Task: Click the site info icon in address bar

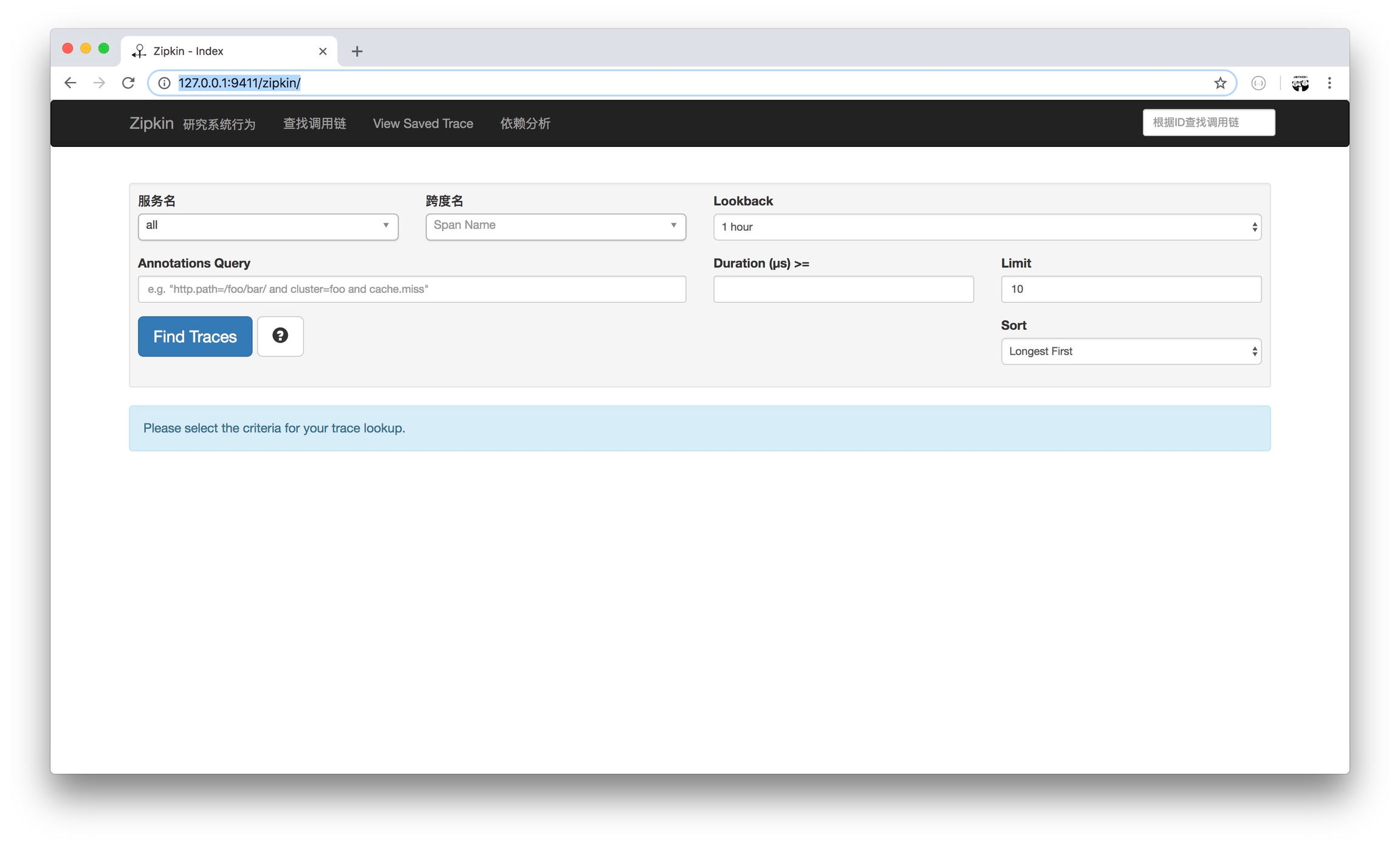Action: 164,83
